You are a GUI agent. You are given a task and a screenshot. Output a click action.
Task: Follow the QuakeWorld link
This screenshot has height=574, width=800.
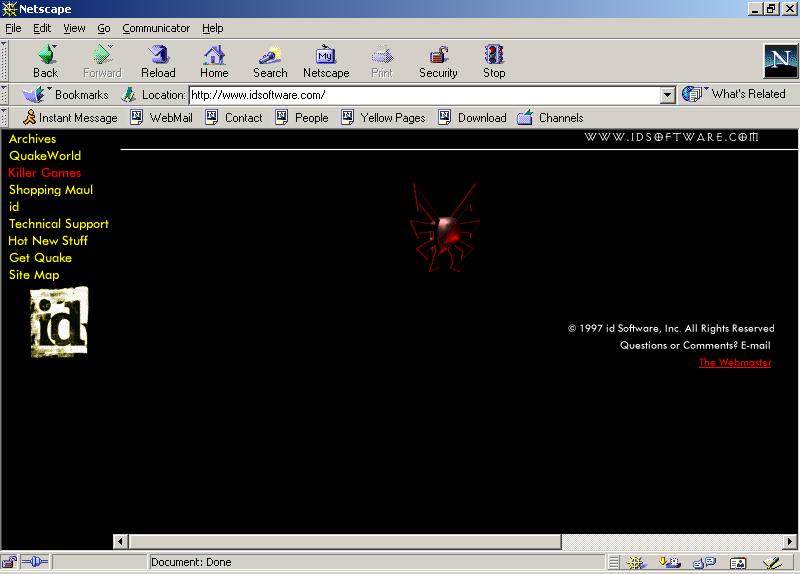pyautogui.click(x=45, y=156)
